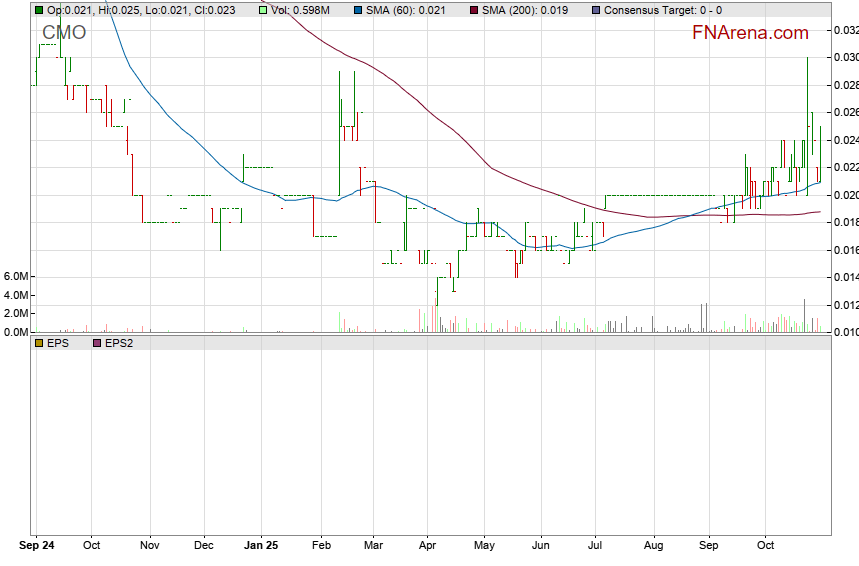
Task: Click the light green Vol legend square
Action: (x=263, y=10)
